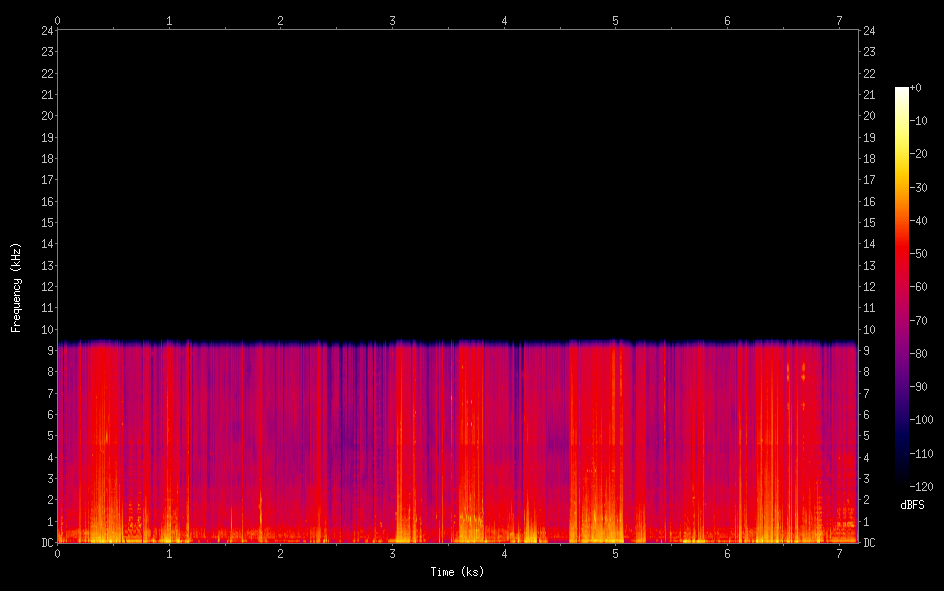Click the 24 kHz tick on left frequency axis
The image size is (944, 591).
[46, 30]
